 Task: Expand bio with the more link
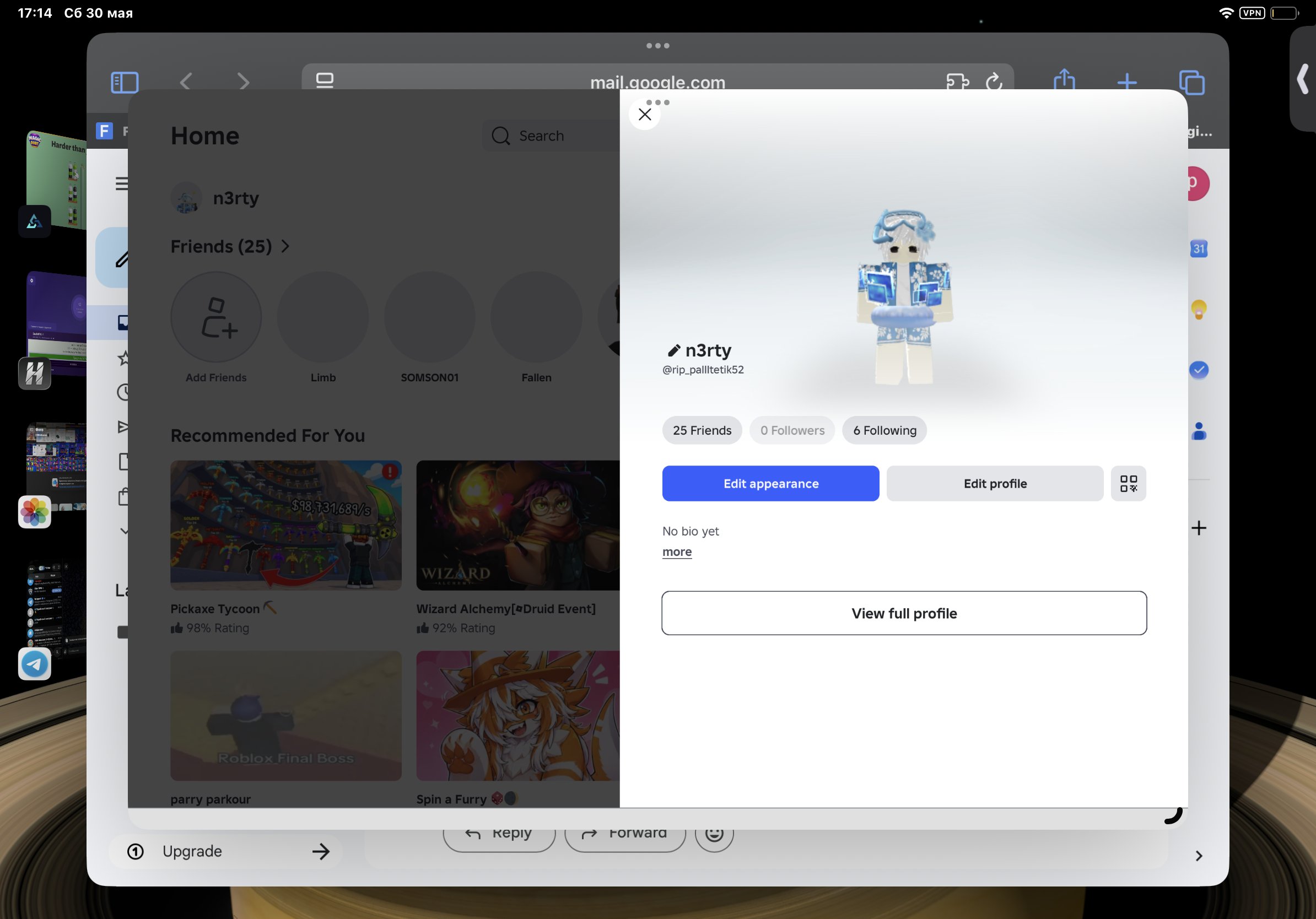(x=677, y=552)
